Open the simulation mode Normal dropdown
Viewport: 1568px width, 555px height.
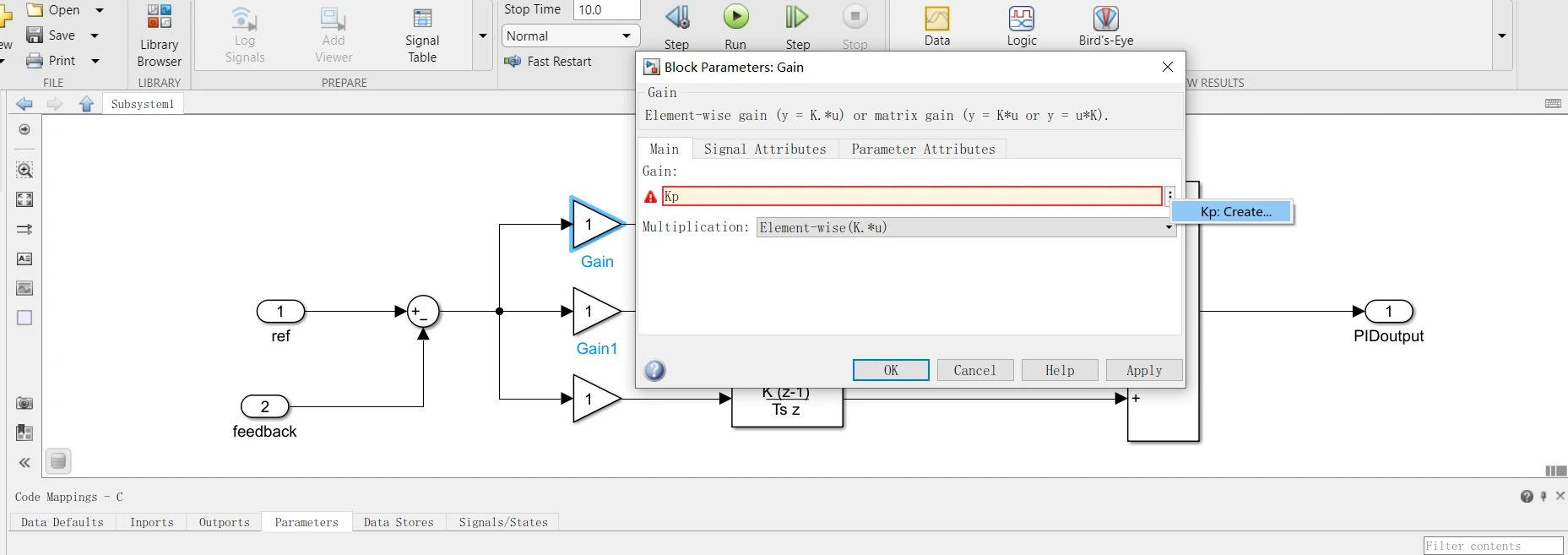coord(570,35)
